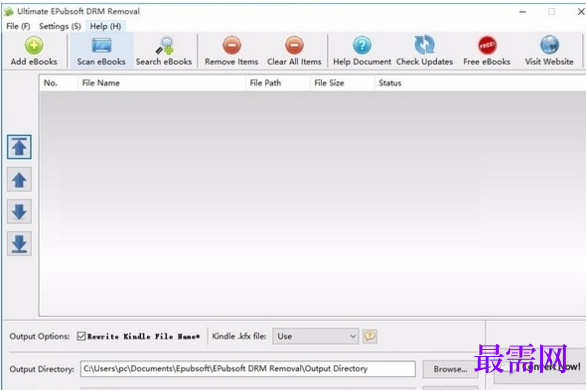Viewport: 586px width, 390px height.
Task: Open Search eBooks from the toolbar
Action: (164, 46)
